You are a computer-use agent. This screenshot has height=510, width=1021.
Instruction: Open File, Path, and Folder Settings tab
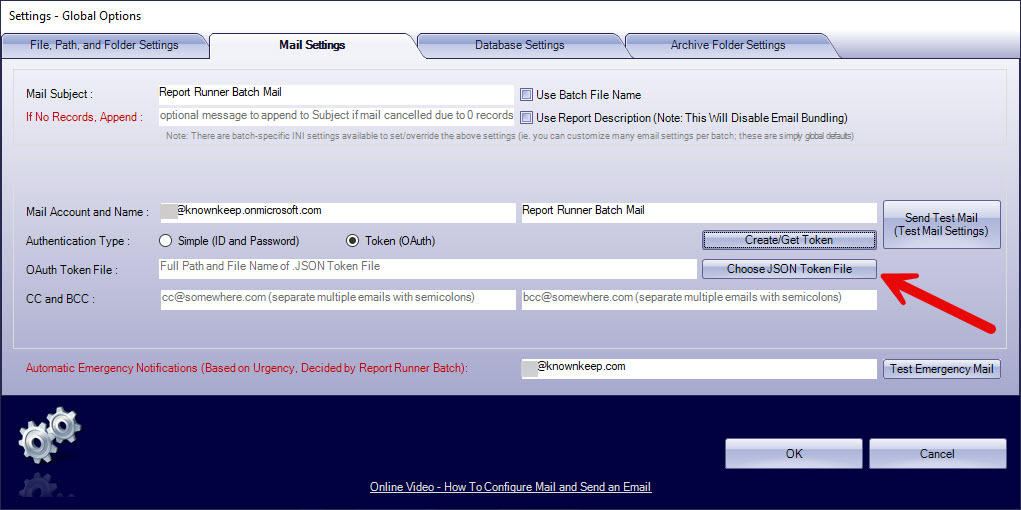point(104,45)
